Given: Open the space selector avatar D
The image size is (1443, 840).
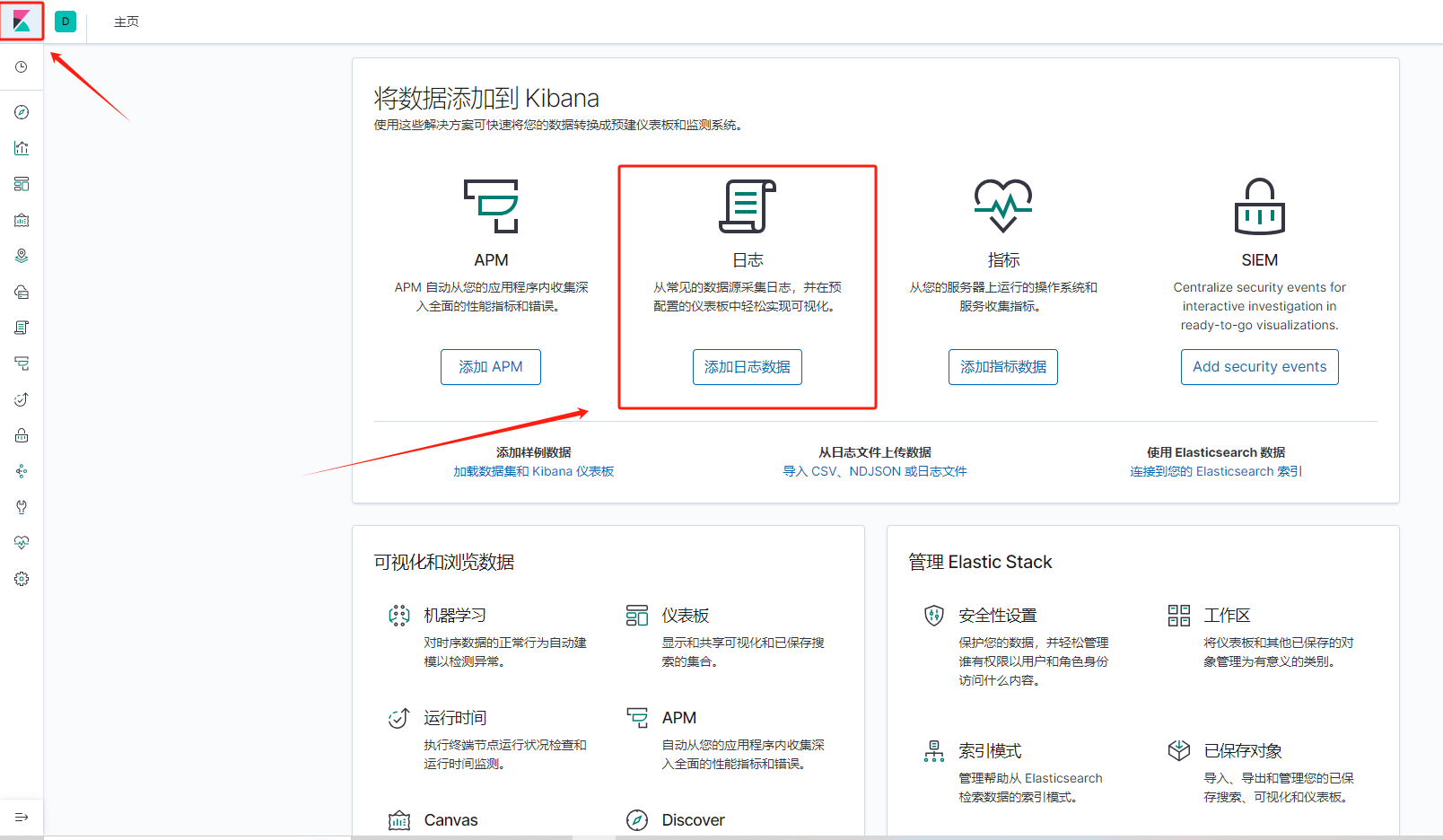Looking at the screenshot, I should (x=66, y=22).
